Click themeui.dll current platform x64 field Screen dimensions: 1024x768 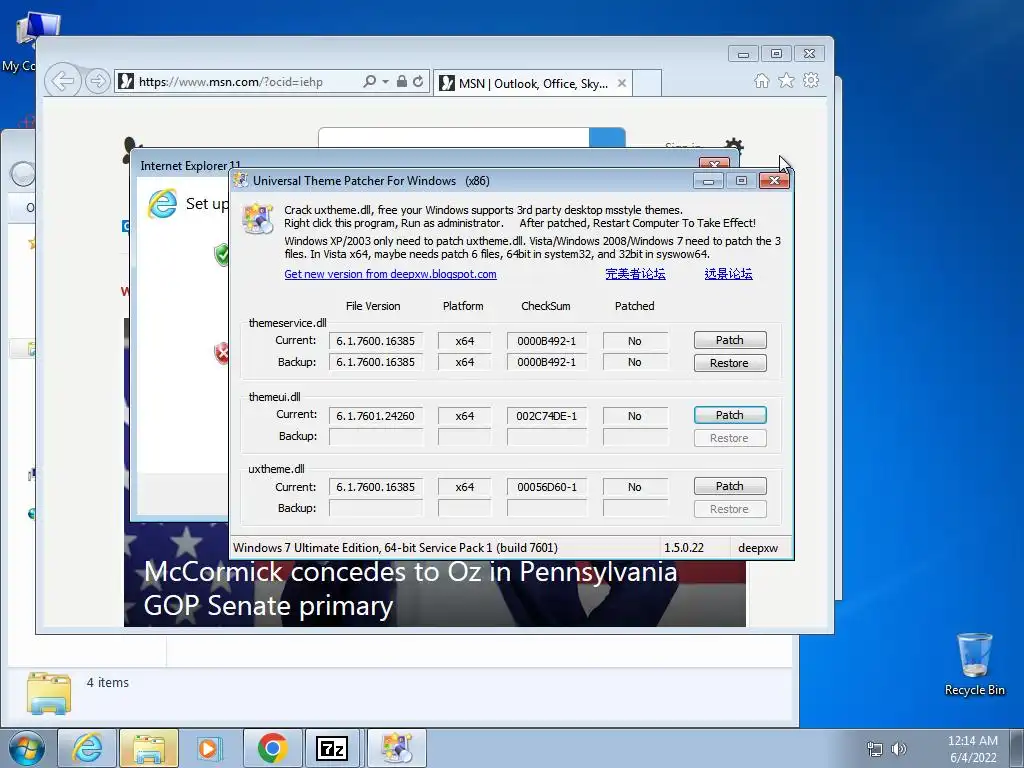(464, 416)
